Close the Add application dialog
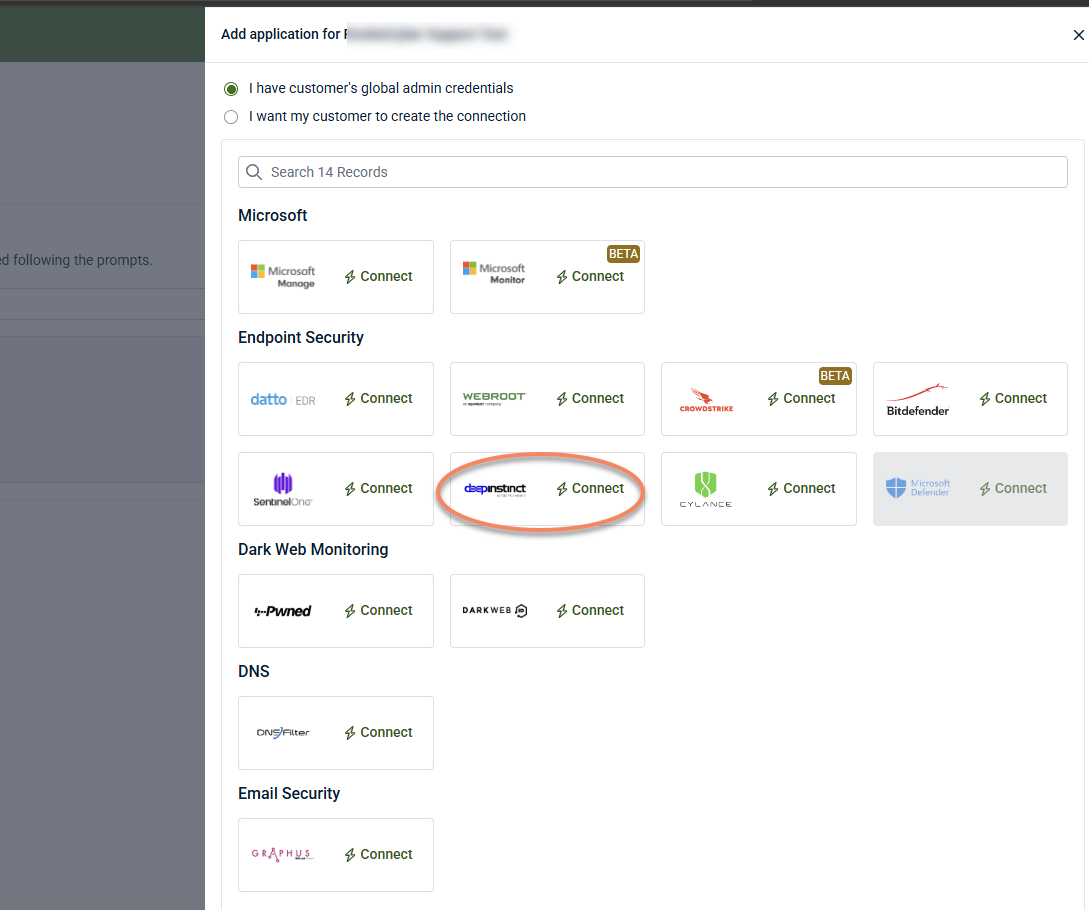Screen dimensions: 1089x910 coord(1078,35)
